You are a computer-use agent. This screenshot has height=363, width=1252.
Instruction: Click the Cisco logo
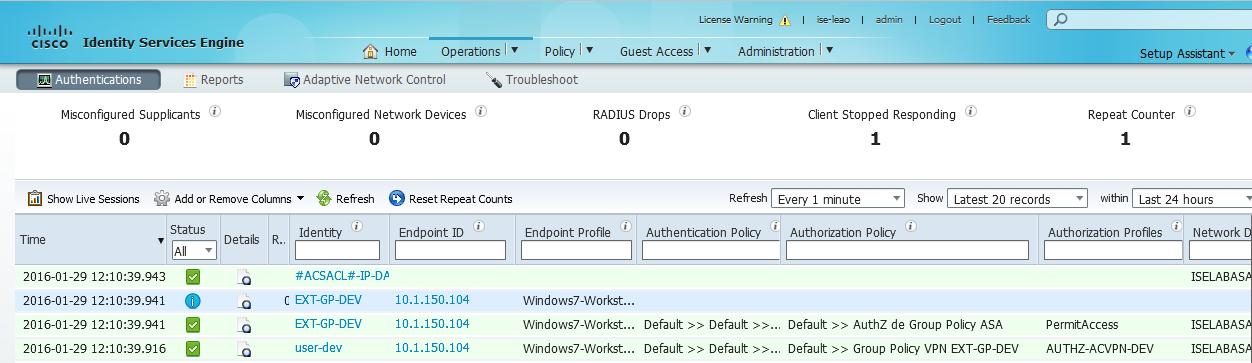tap(49, 38)
